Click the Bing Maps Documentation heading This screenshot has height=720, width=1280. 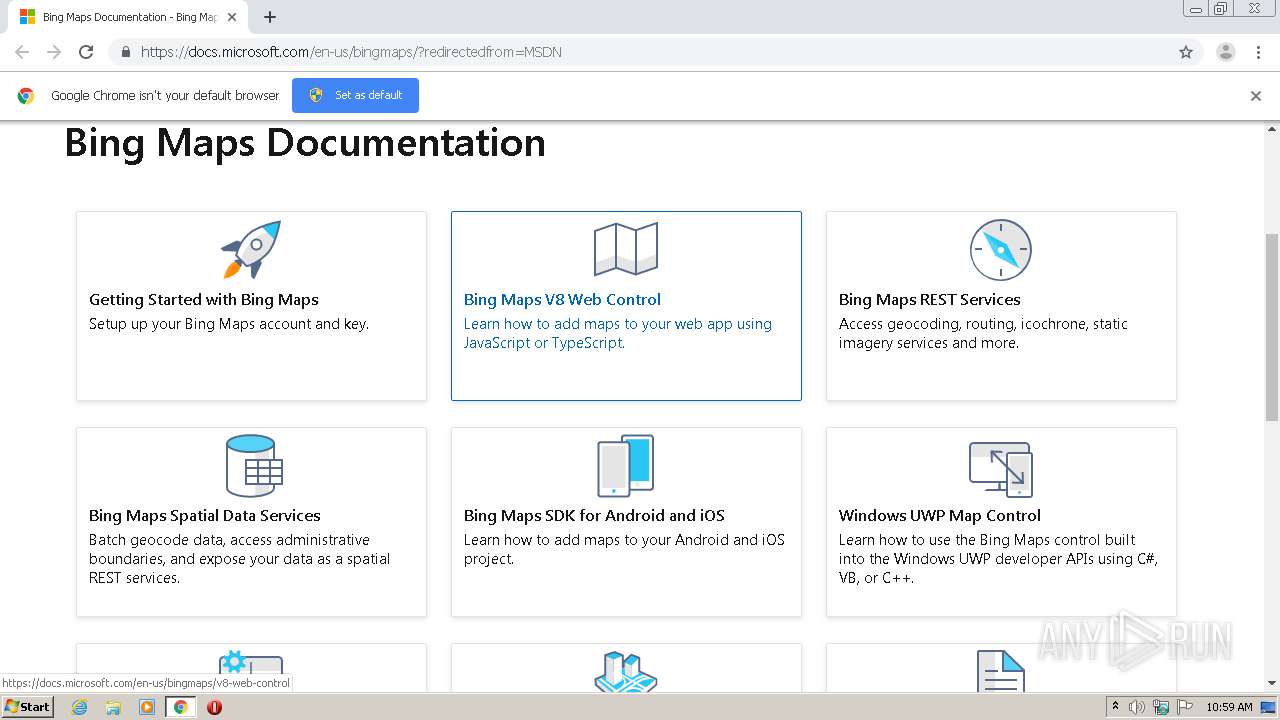click(x=305, y=143)
